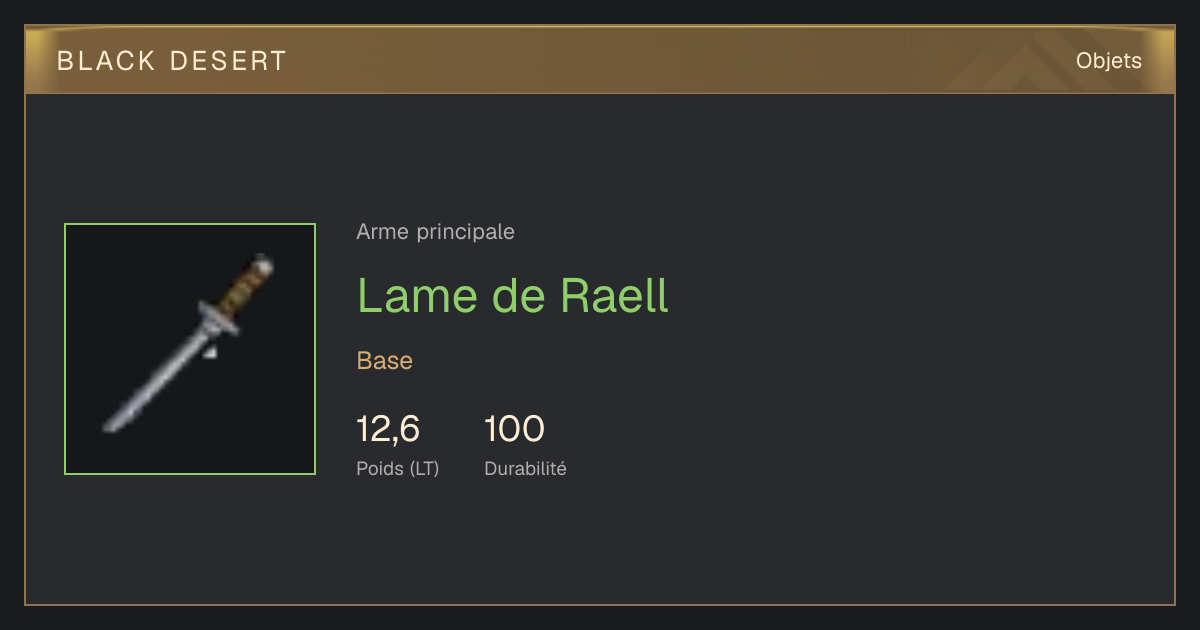Click the small white notch beside the blade
The height and width of the screenshot is (630, 1200).
click(x=211, y=352)
